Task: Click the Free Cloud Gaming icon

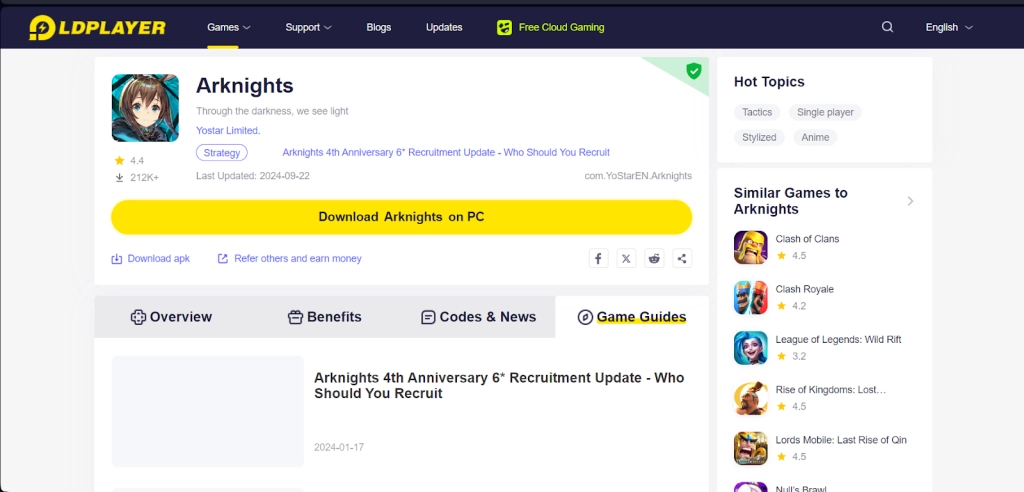Action: pyautogui.click(x=504, y=27)
